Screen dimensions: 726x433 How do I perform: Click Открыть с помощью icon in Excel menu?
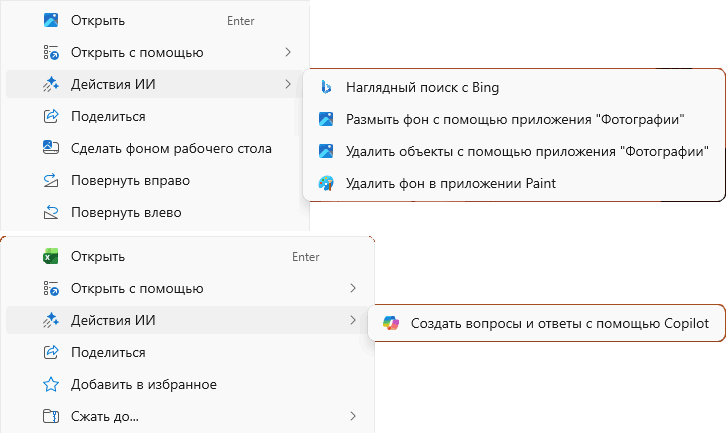click(x=51, y=288)
